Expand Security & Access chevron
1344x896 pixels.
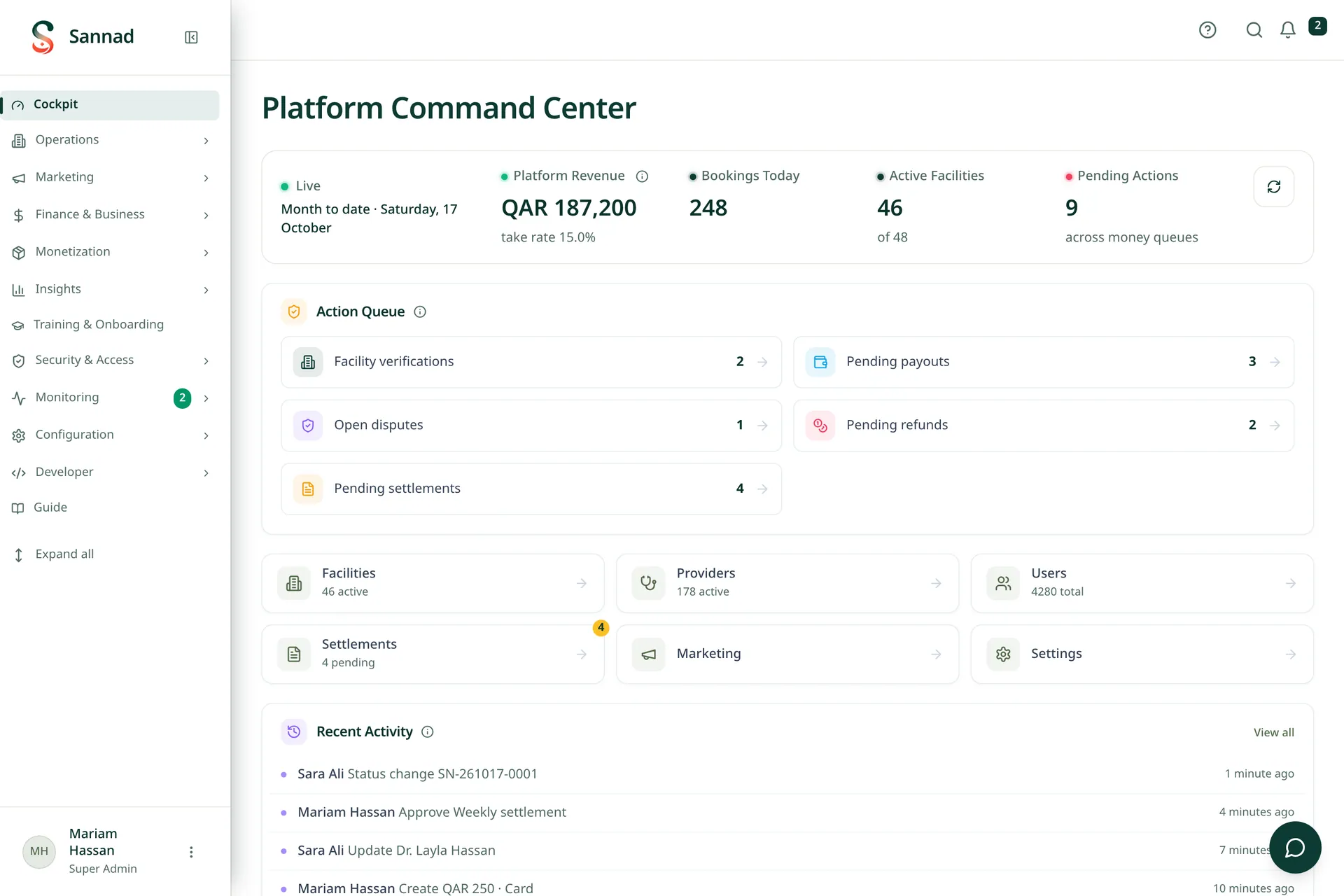206,360
